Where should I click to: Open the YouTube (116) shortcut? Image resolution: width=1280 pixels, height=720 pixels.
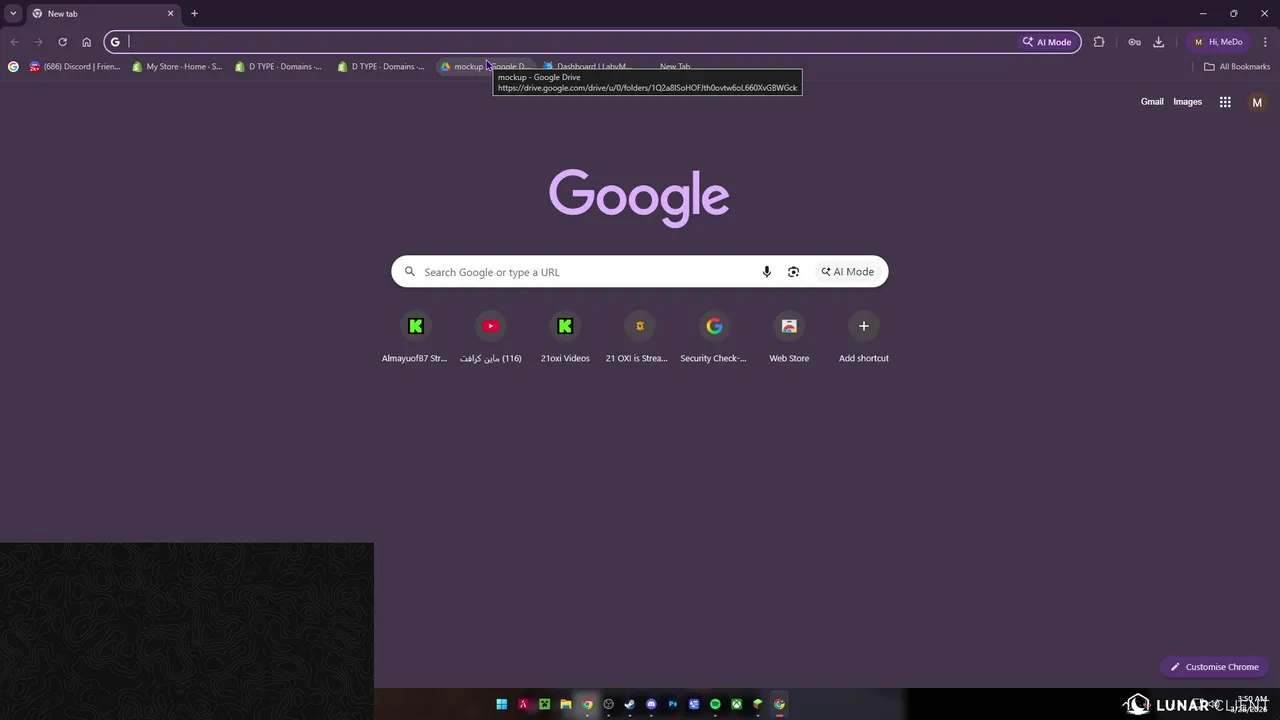490,338
